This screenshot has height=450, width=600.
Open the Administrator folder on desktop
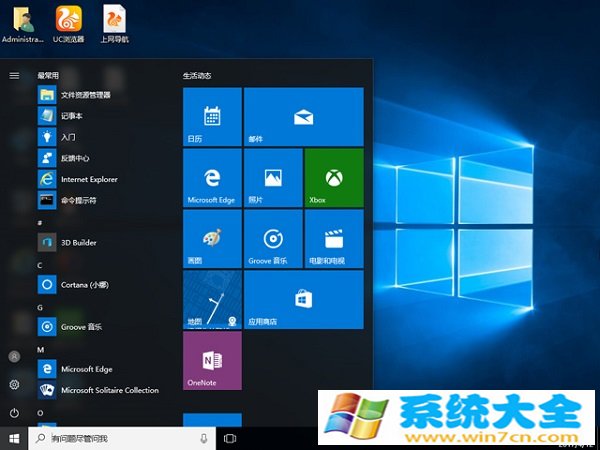[23, 24]
